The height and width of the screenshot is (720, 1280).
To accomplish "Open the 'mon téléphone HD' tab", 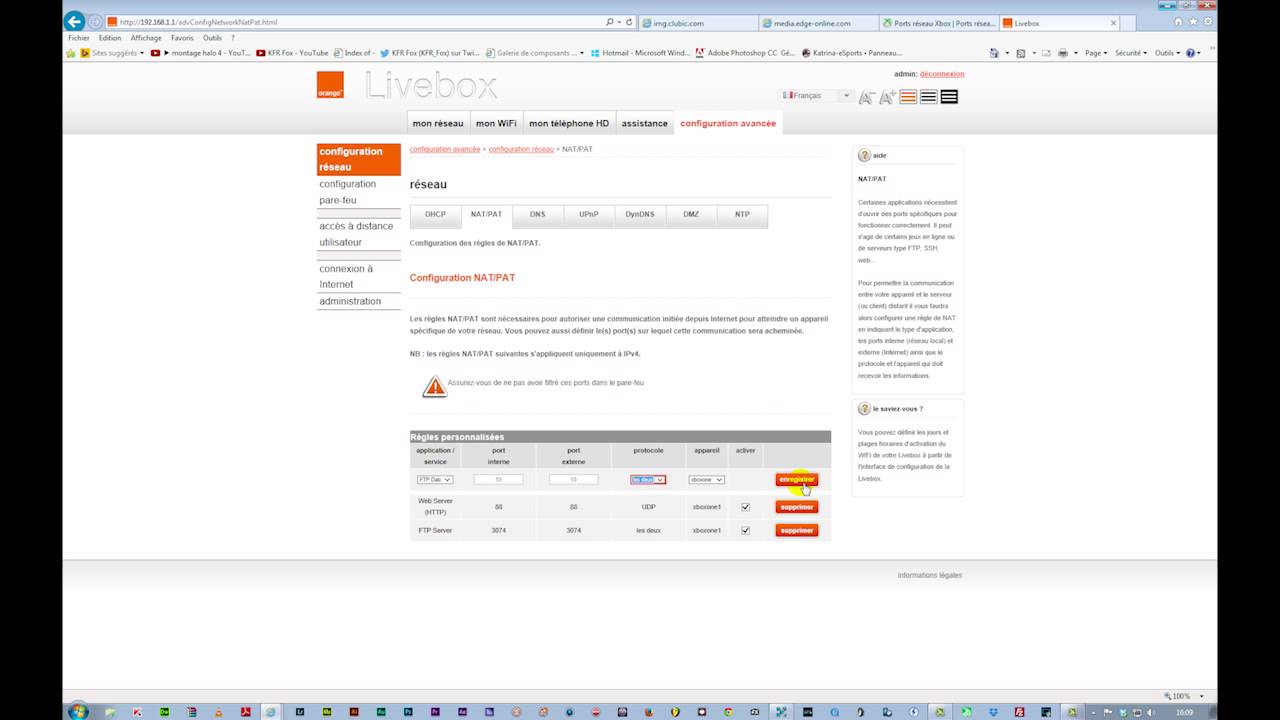I will (x=569, y=123).
